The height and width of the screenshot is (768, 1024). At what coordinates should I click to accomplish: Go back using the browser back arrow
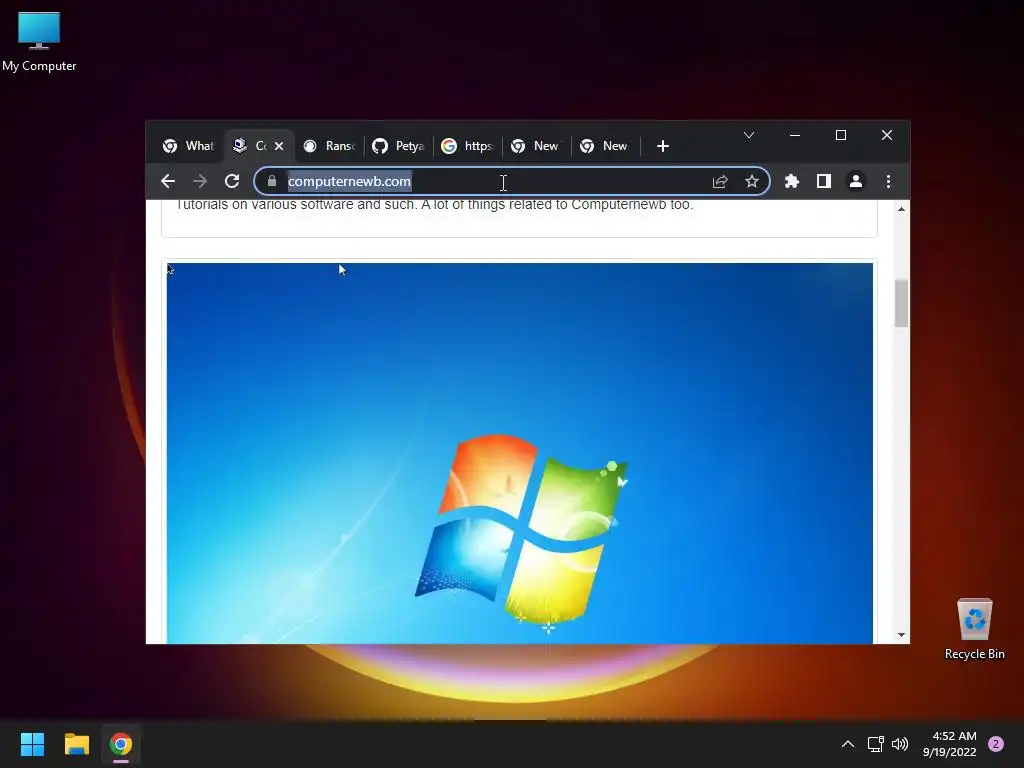coord(168,181)
